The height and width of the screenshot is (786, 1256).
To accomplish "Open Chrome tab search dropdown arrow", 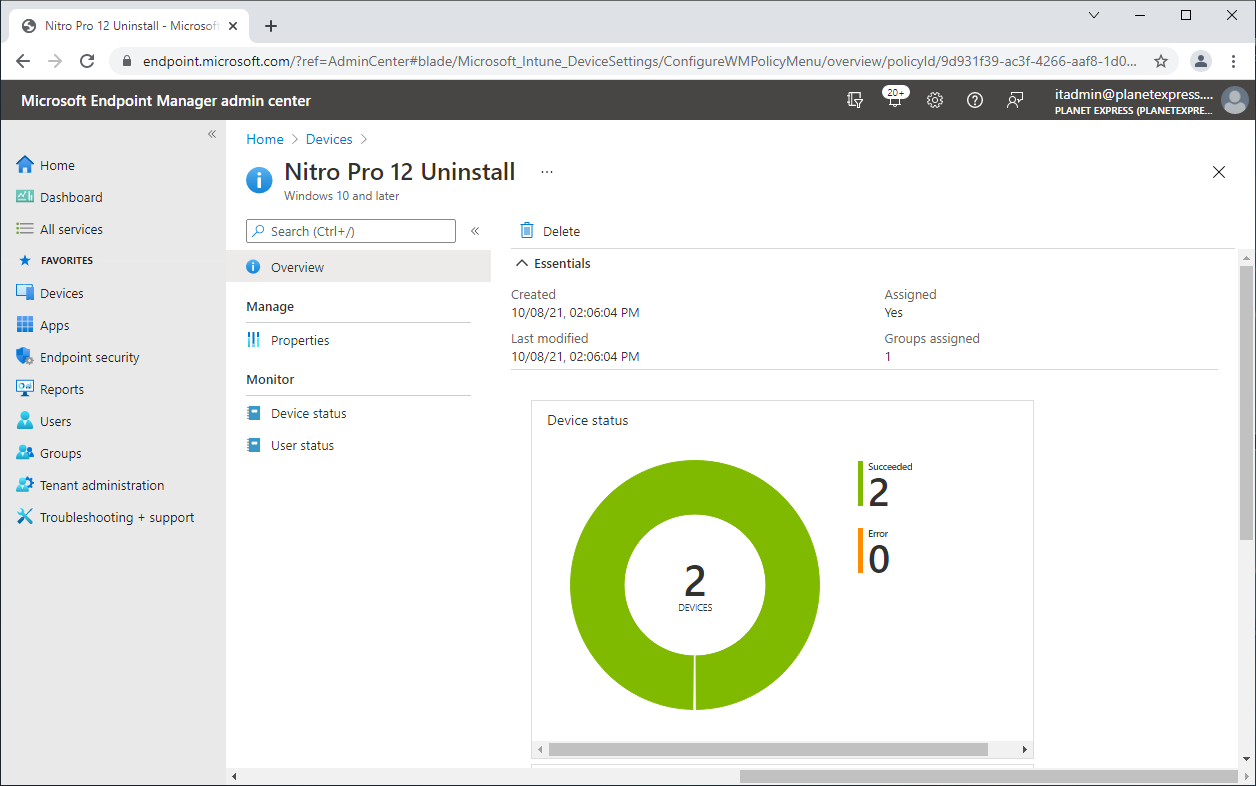I will [x=1094, y=15].
